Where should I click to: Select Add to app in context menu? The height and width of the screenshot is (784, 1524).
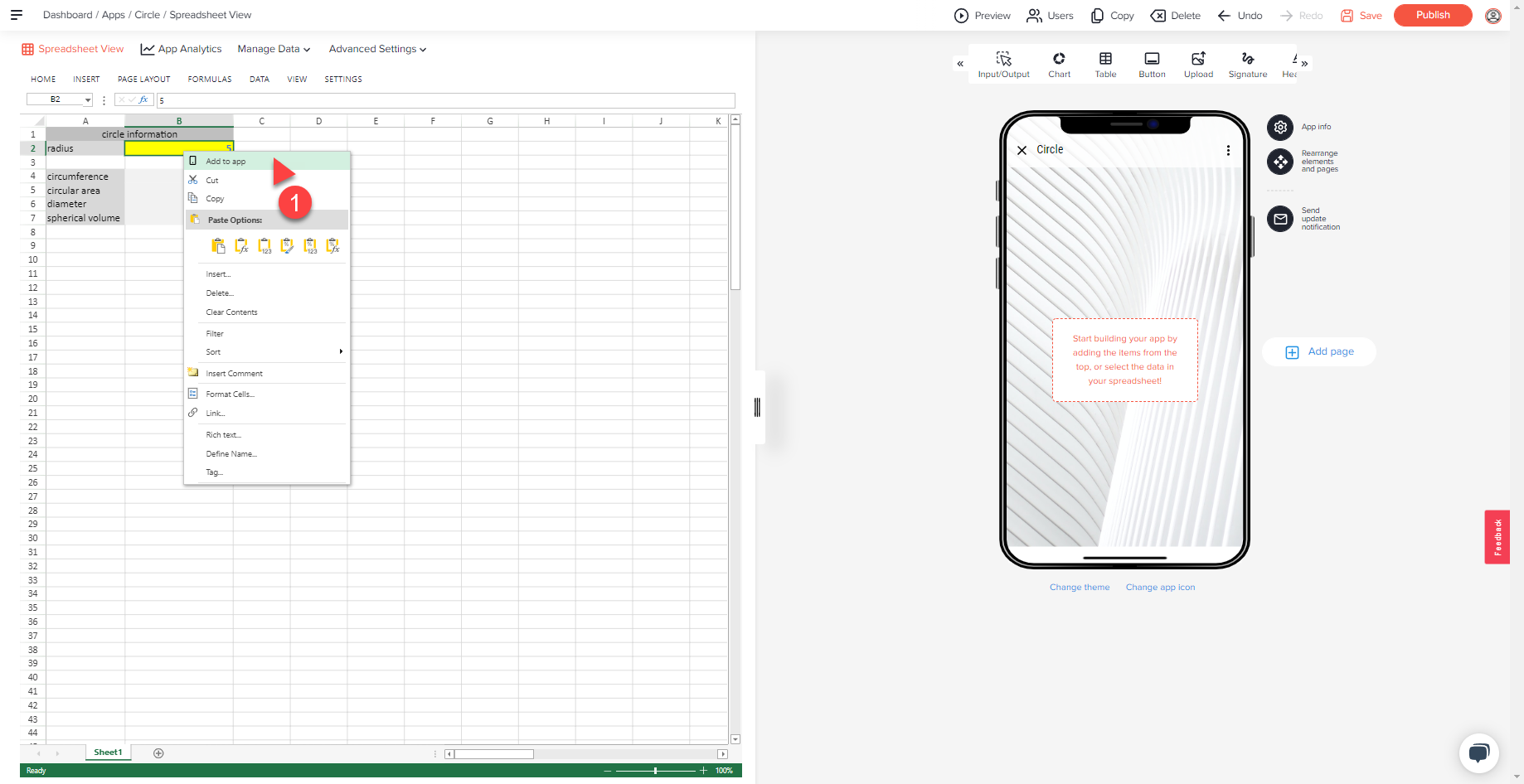pos(267,161)
